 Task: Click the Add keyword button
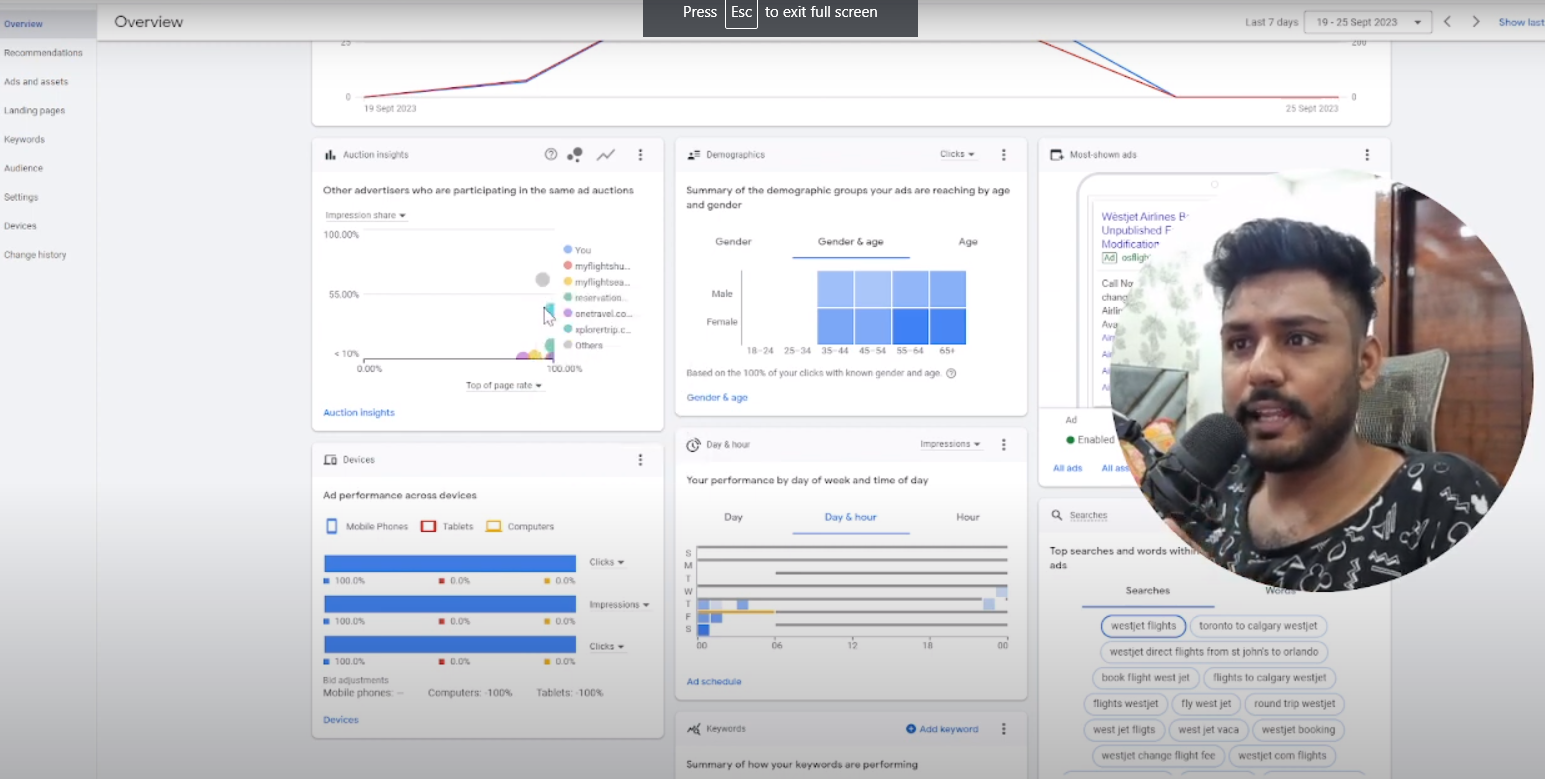[x=942, y=729]
